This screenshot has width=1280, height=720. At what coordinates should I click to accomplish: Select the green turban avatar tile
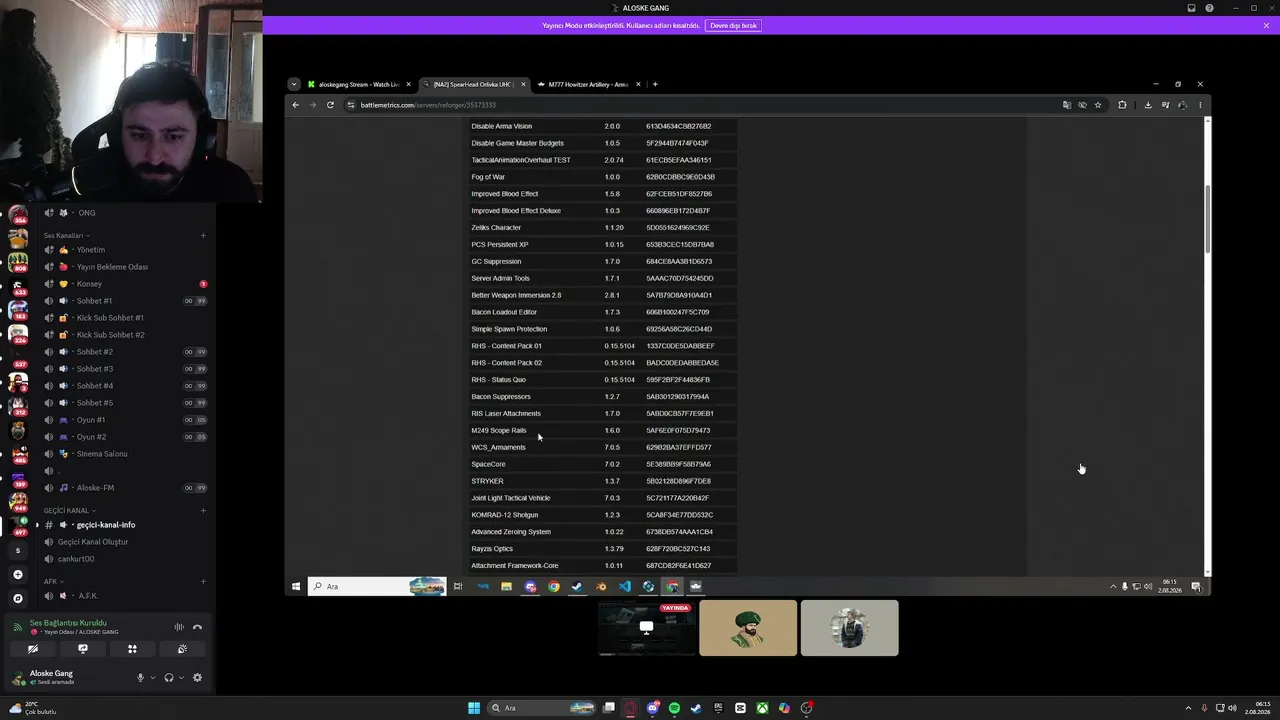(748, 628)
